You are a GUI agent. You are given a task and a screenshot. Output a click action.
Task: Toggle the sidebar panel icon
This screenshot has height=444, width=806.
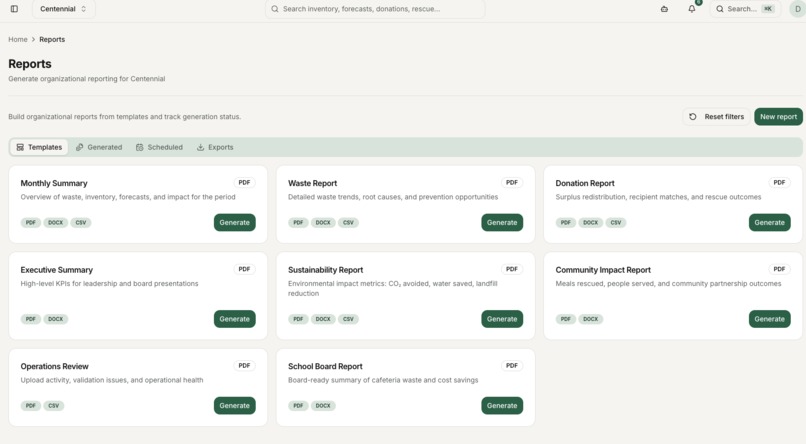(x=14, y=9)
